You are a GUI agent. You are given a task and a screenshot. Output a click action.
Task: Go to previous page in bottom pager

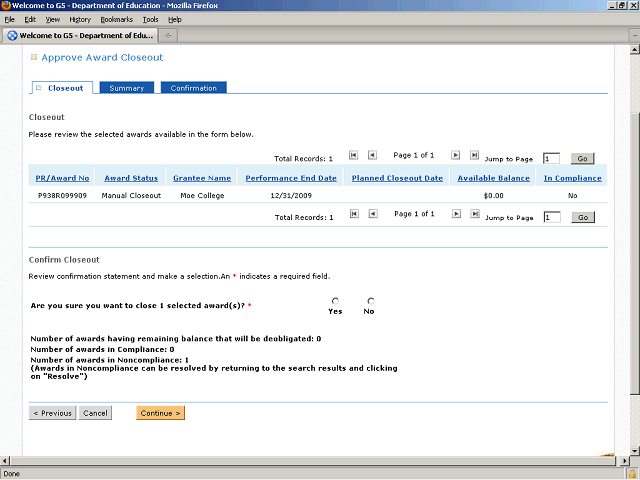(x=373, y=214)
